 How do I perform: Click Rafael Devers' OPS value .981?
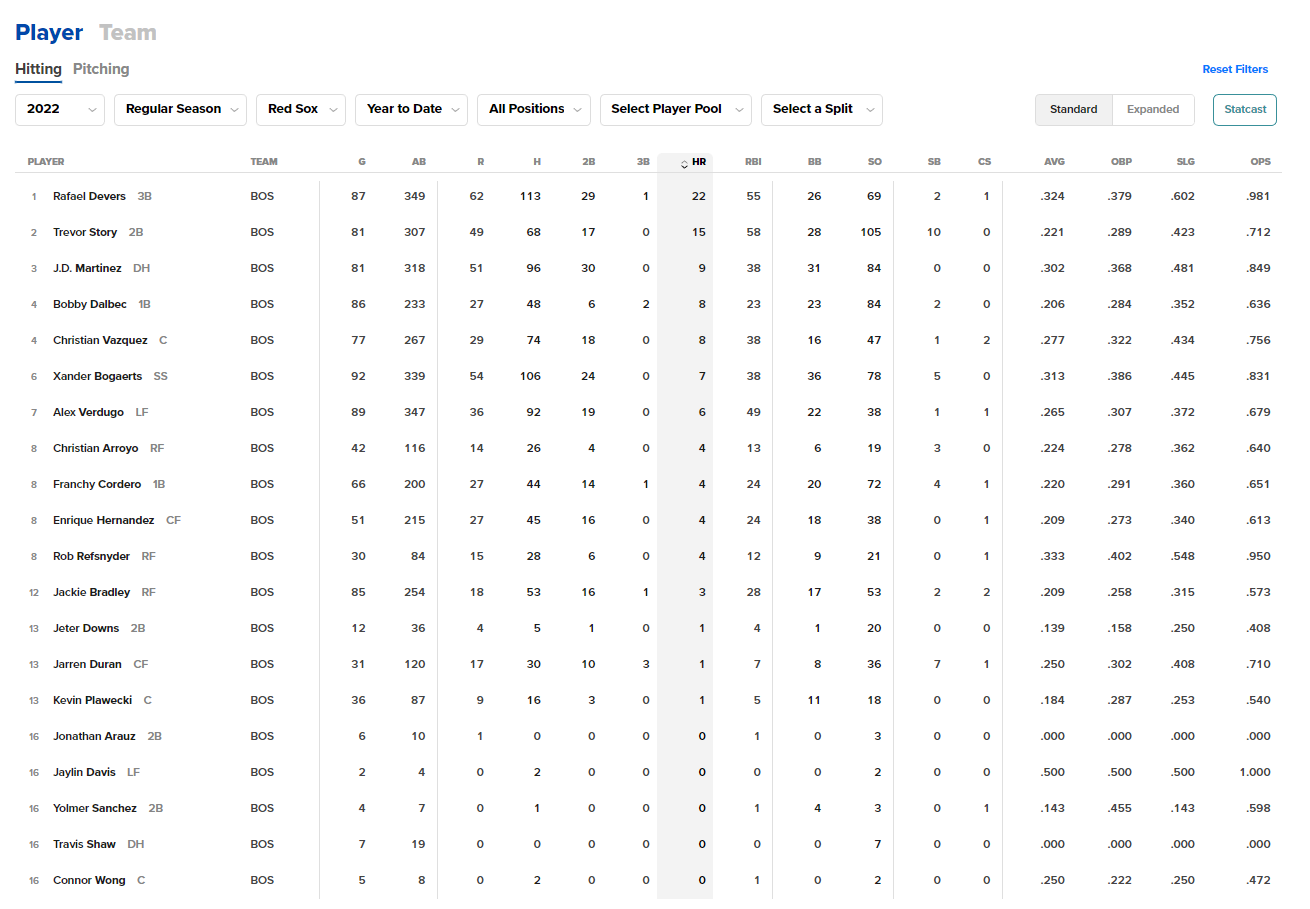[1258, 196]
